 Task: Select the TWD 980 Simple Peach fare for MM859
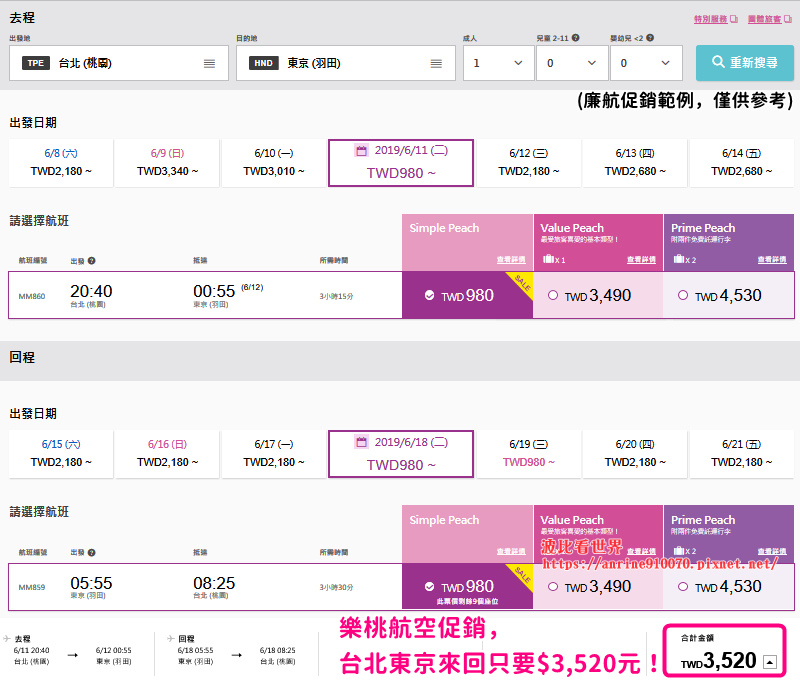pos(467,587)
